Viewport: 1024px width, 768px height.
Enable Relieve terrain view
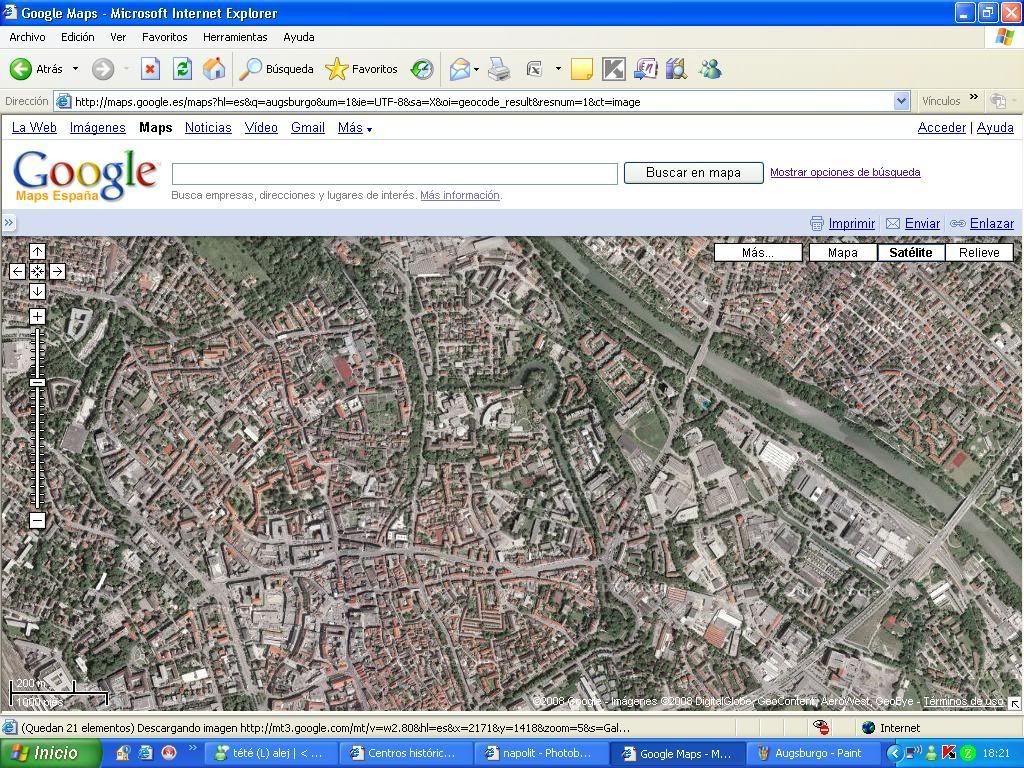click(x=978, y=252)
